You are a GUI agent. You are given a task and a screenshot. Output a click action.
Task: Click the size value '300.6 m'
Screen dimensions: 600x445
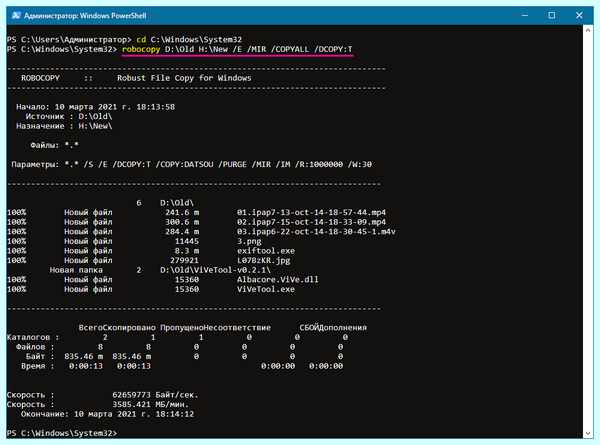(182, 222)
